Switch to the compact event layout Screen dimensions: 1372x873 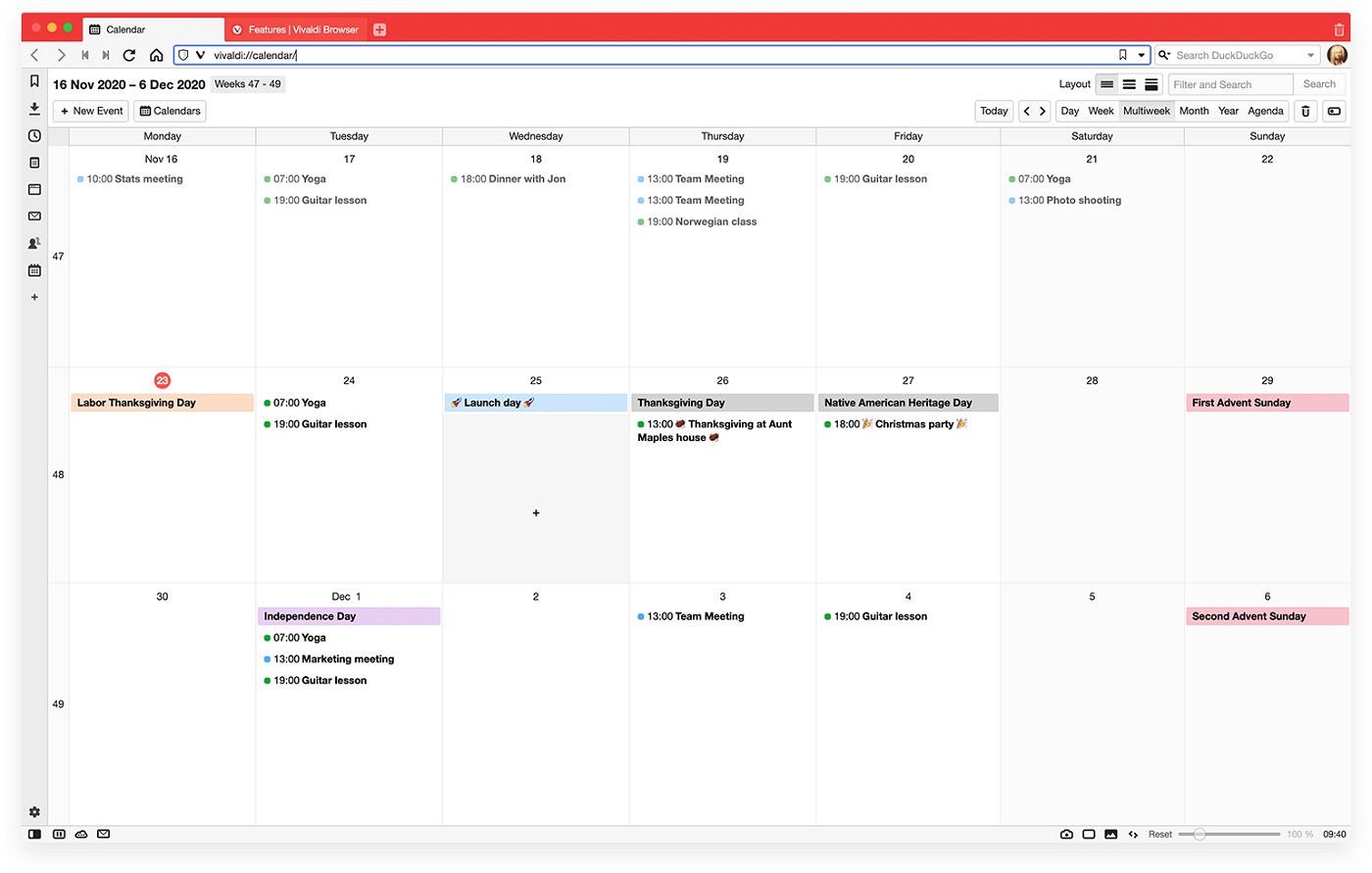click(x=1105, y=83)
